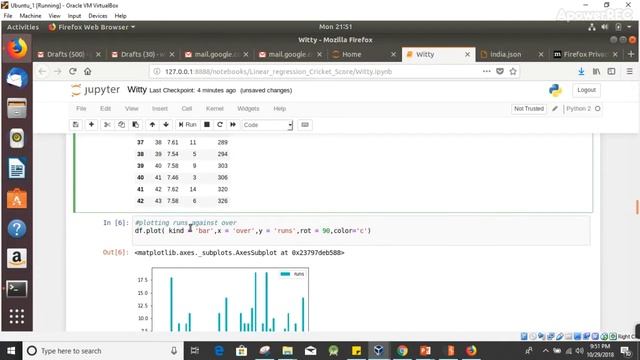Image resolution: width=640 pixels, height=360 pixels.
Task: Open Ubuntu Activities overview
Action: tap(23, 27)
